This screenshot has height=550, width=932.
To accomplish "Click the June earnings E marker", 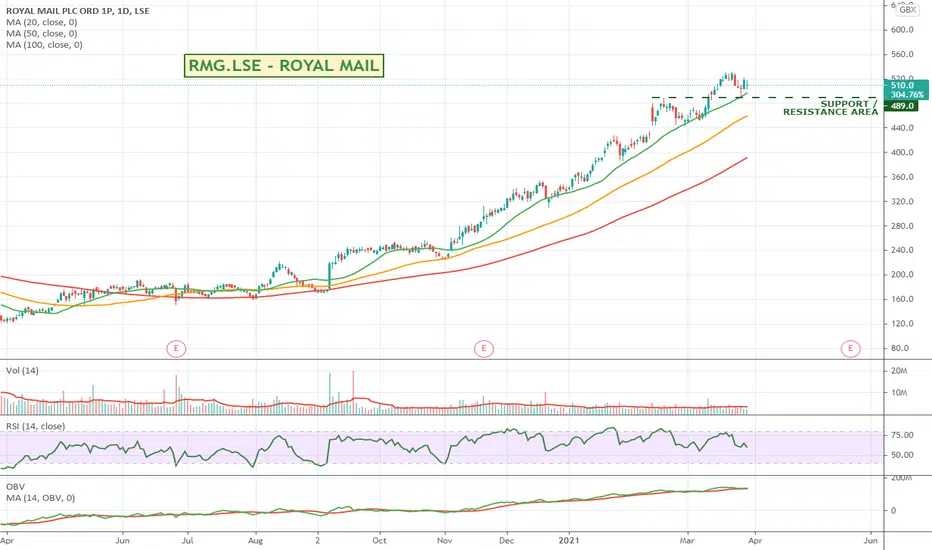I will (x=176, y=348).
